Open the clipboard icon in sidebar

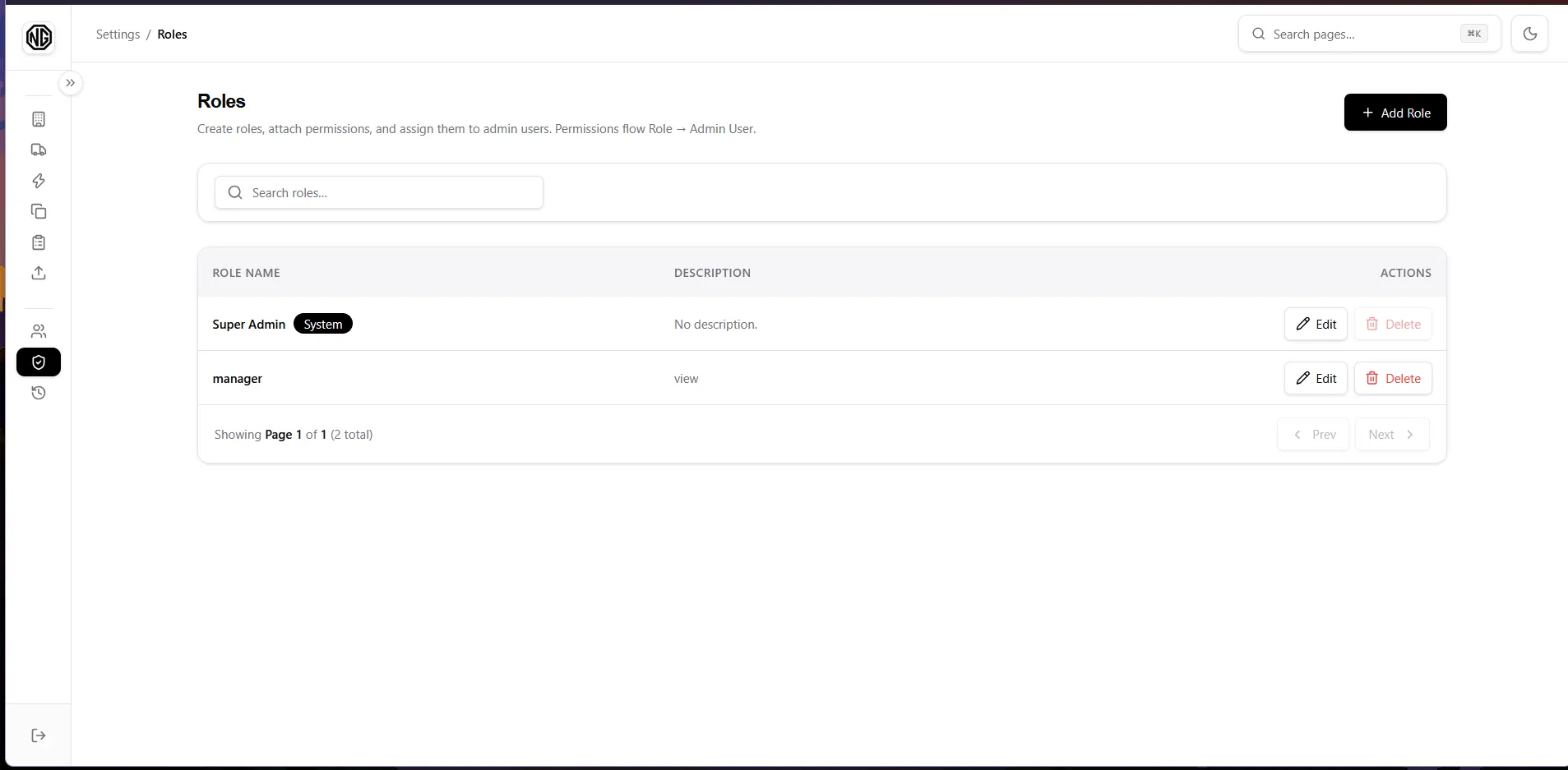pyautogui.click(x=39, y=242)
